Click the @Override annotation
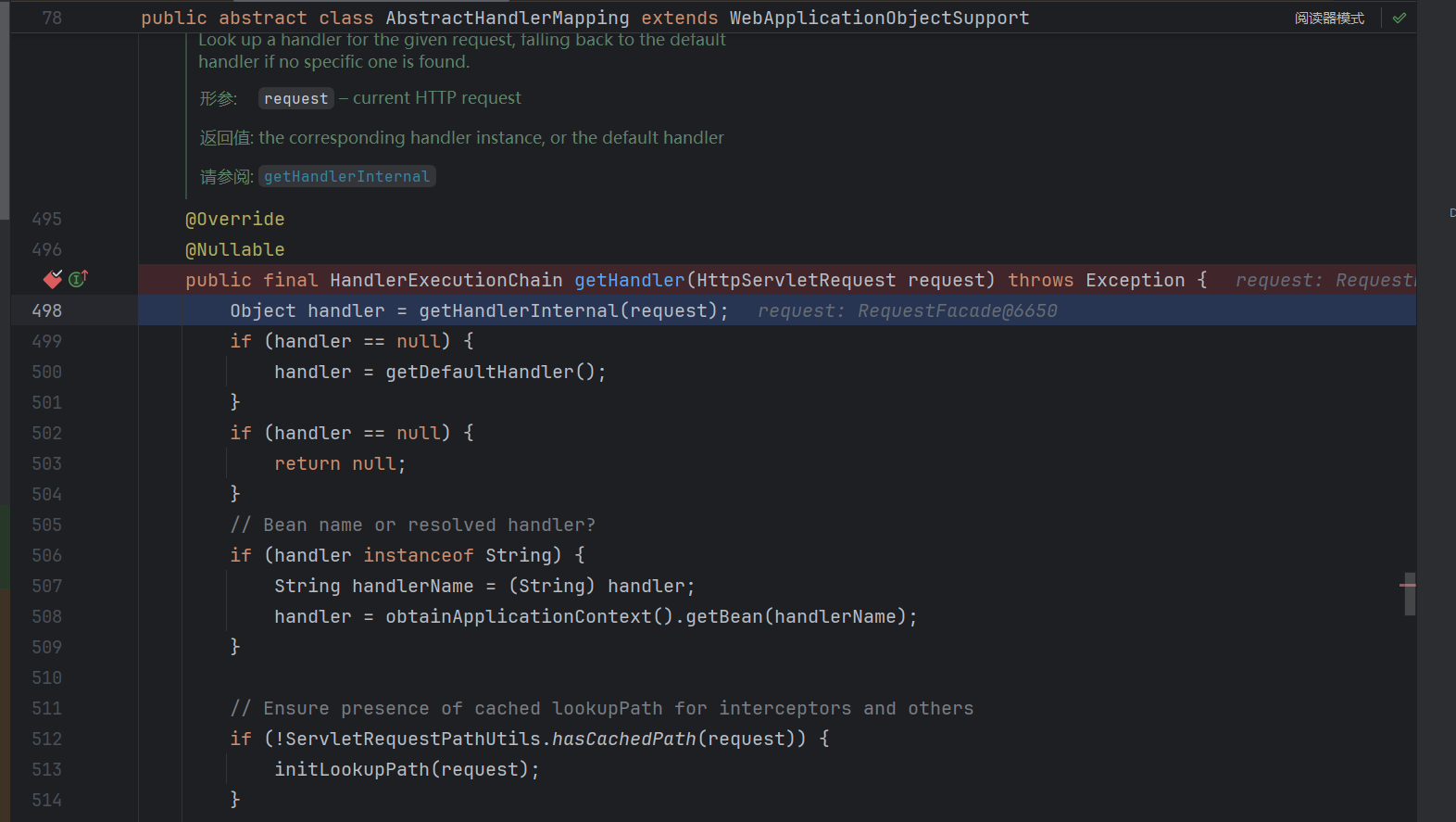1456x822 pixels. click(x=234, y=219)
